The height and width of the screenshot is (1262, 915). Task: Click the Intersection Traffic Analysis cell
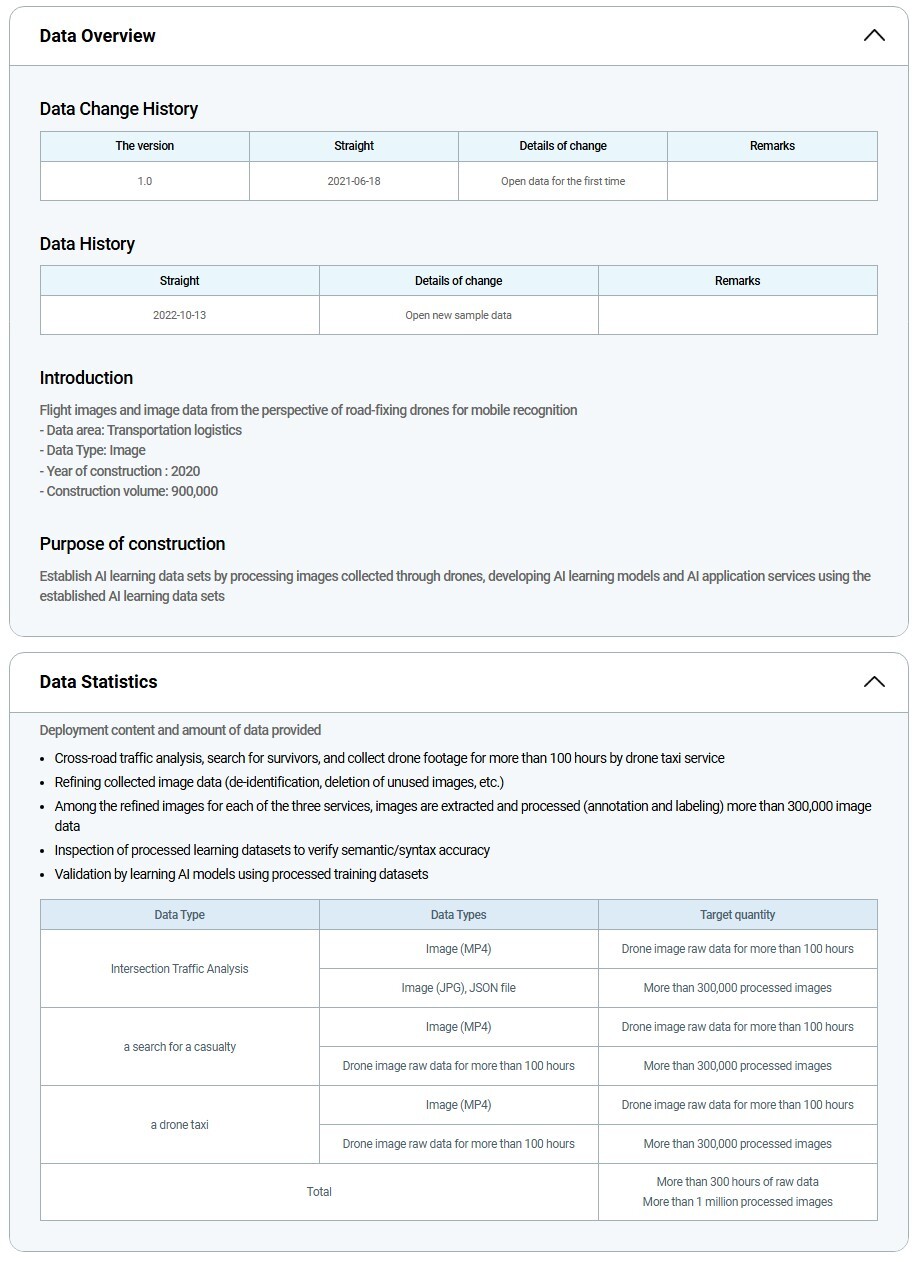pos(180,969)
